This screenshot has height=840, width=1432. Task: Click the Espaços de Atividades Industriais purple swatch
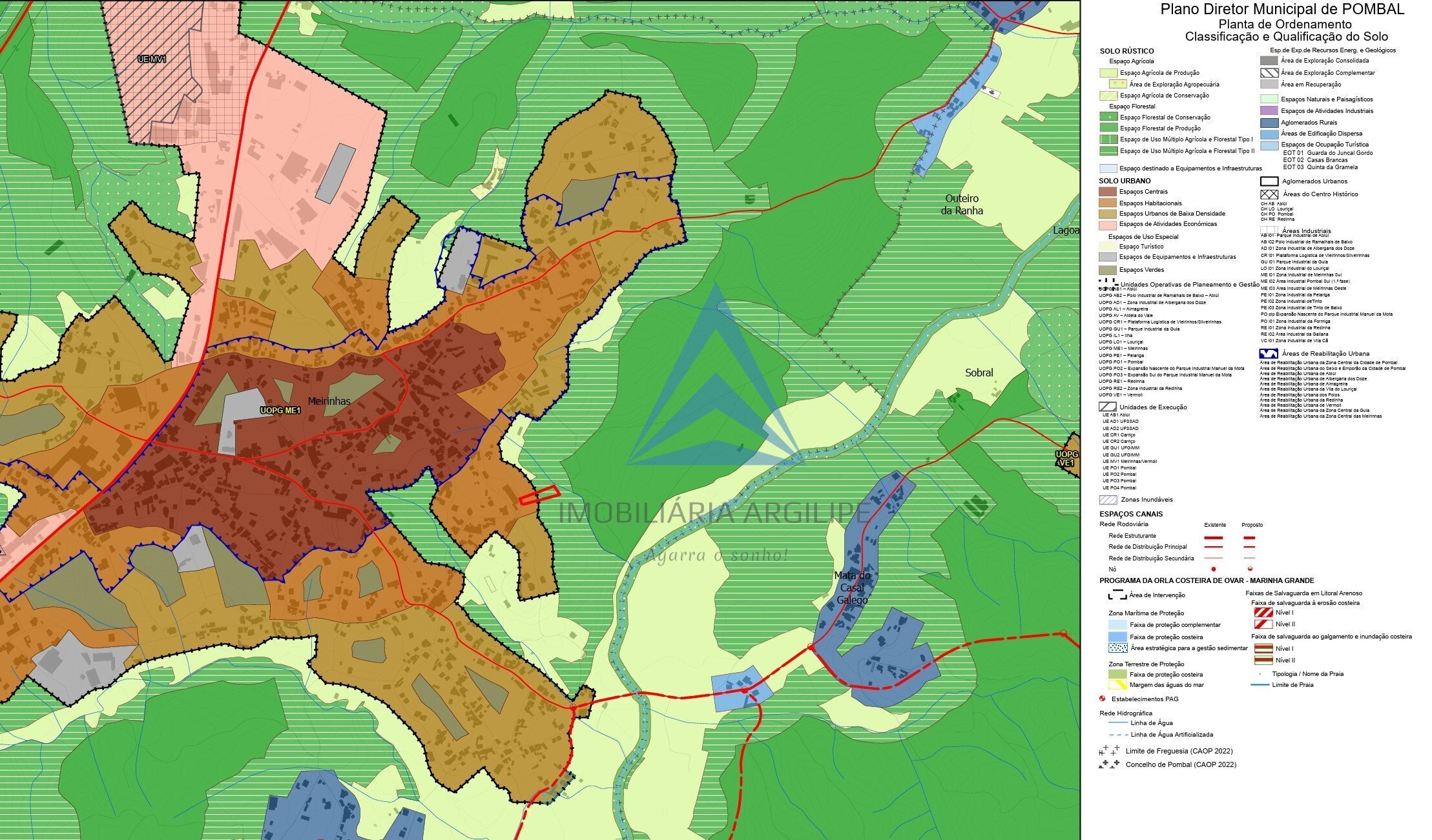coord(1269,111)
